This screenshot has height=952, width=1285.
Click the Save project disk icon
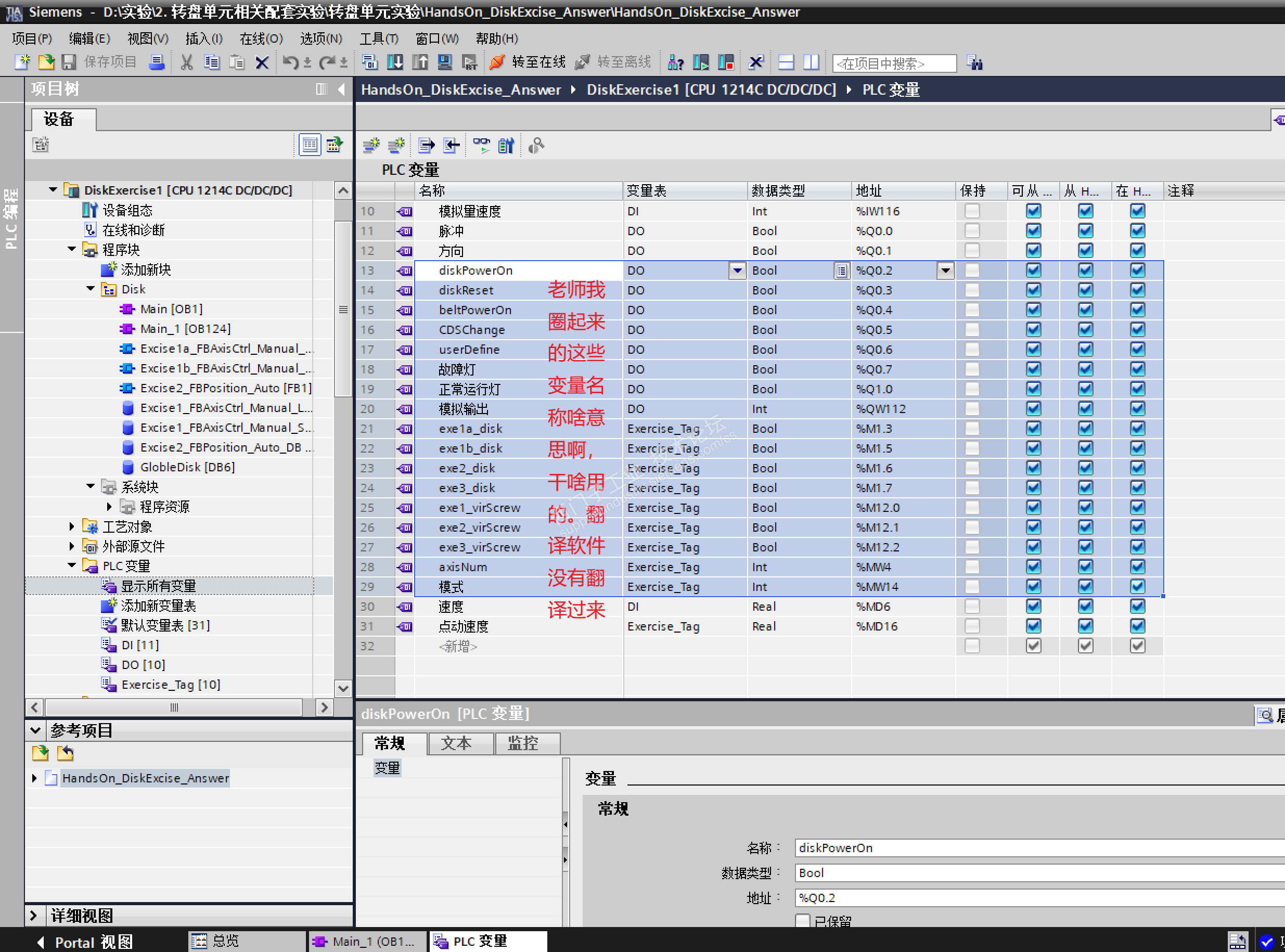[x=69, y=62]
